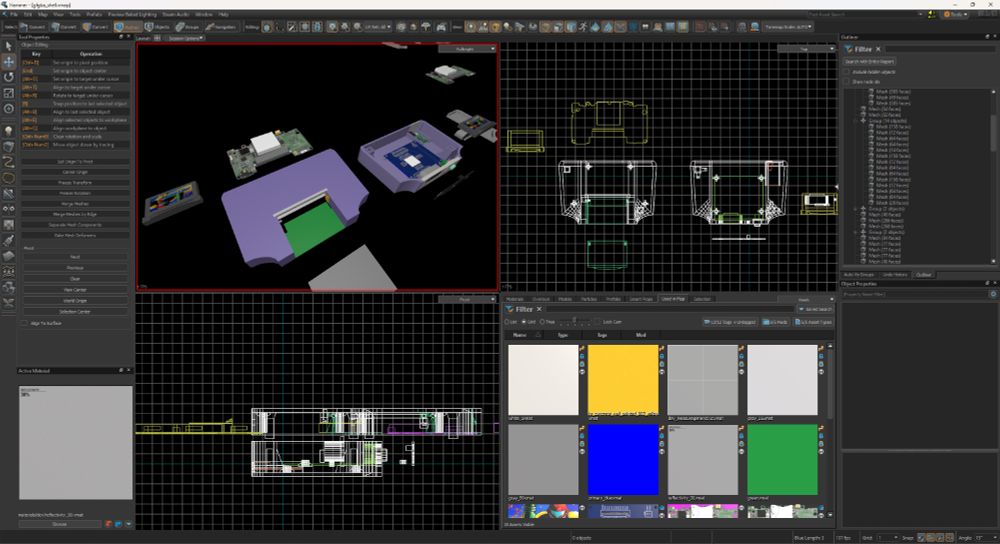Open the 3D viewport view mode dropdown
The image size is (1000, 544).
[467, 48]
